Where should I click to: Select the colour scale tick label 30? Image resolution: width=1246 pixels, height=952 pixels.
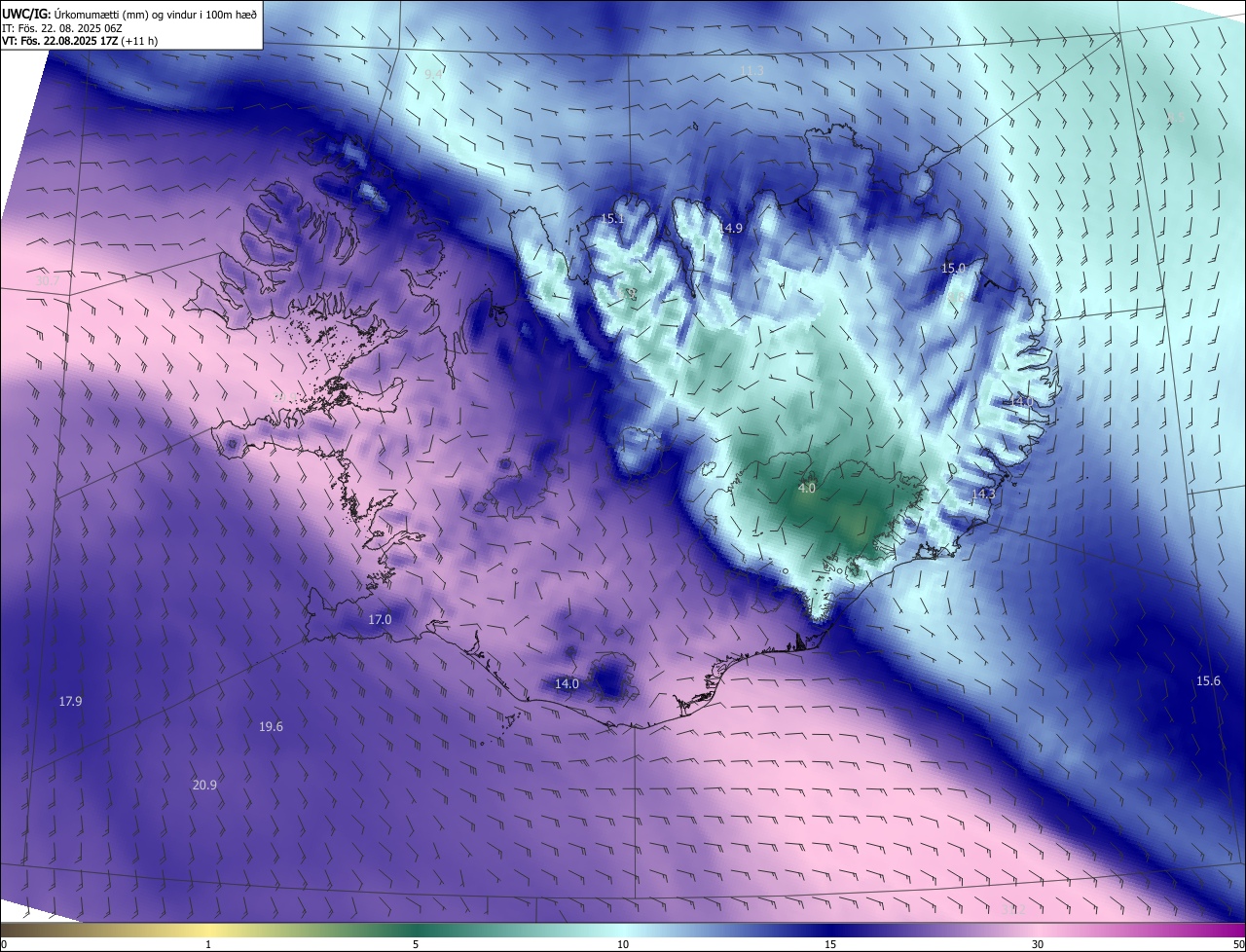click(x=1038, y=944)
